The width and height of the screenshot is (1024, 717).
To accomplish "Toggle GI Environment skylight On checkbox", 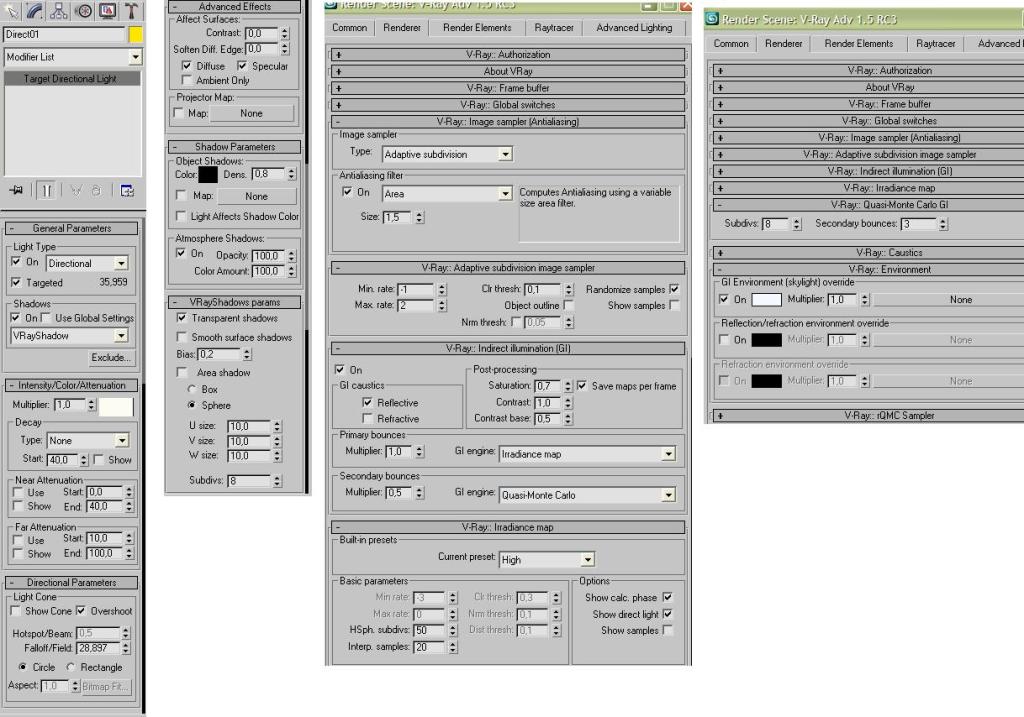I will pyautogui.click(x=724, y=299).
